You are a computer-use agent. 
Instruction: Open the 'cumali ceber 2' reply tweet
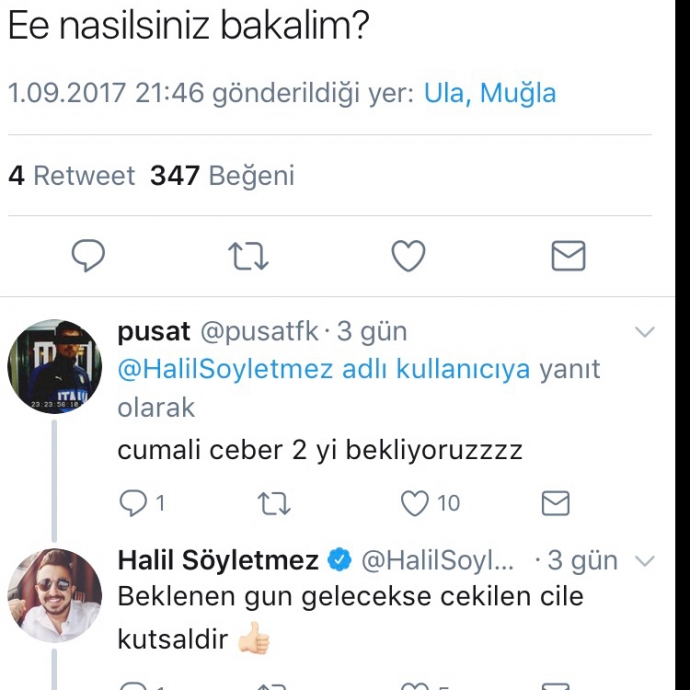click(320, 450)
